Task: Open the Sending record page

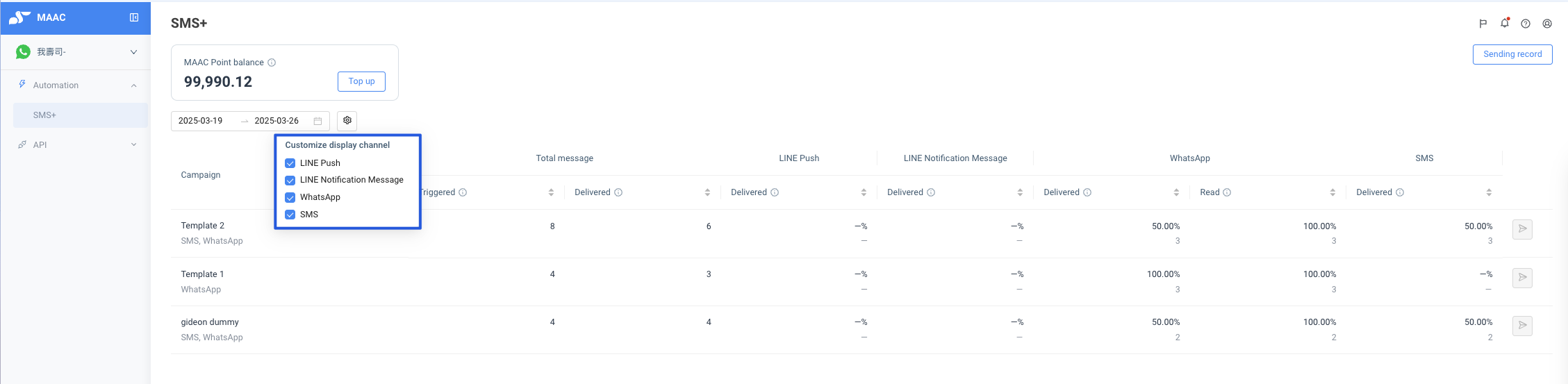Action: [x=1512, y=54]
